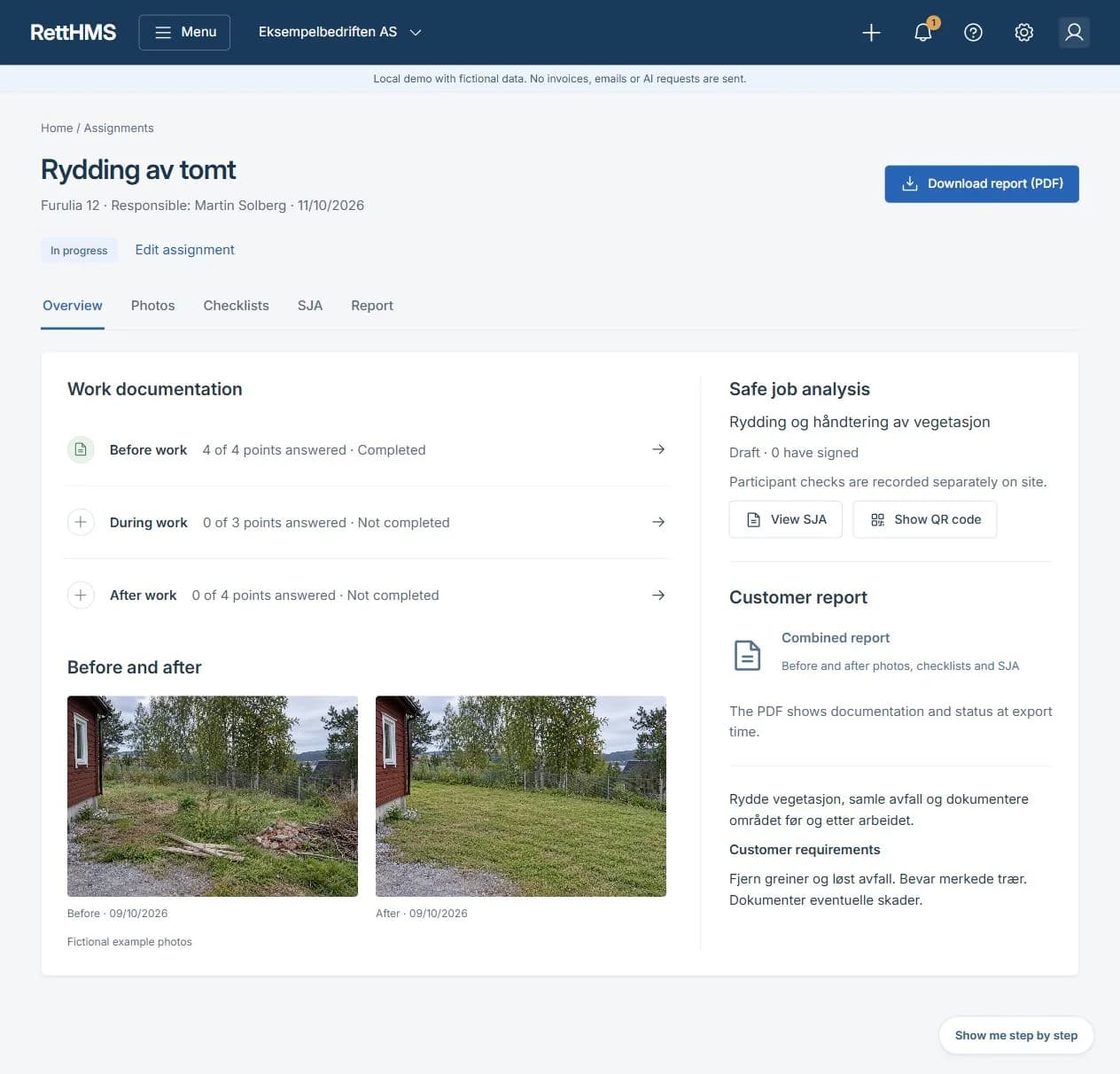1120x1074 pixels.
Task: Open the After photo thumbnail
Action: coord(521,796)
